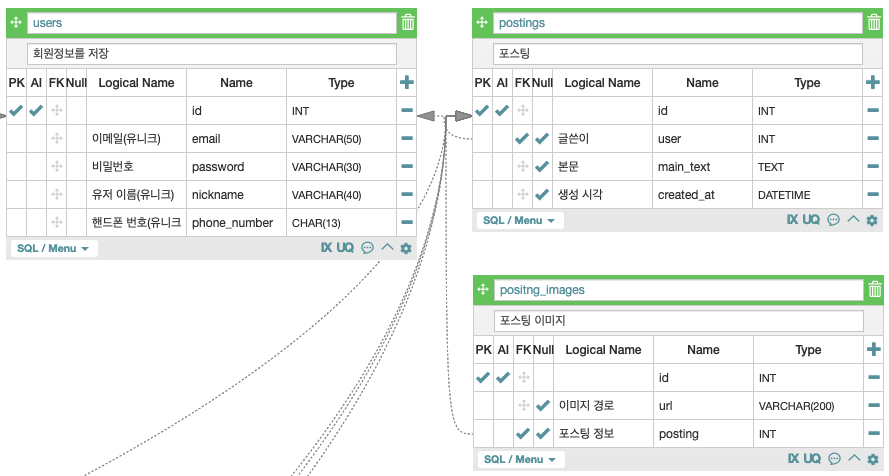The width and height of the screenshot is (889, 476).
Task: Select the VARCHAR(200) type cell
Action: 809,406
